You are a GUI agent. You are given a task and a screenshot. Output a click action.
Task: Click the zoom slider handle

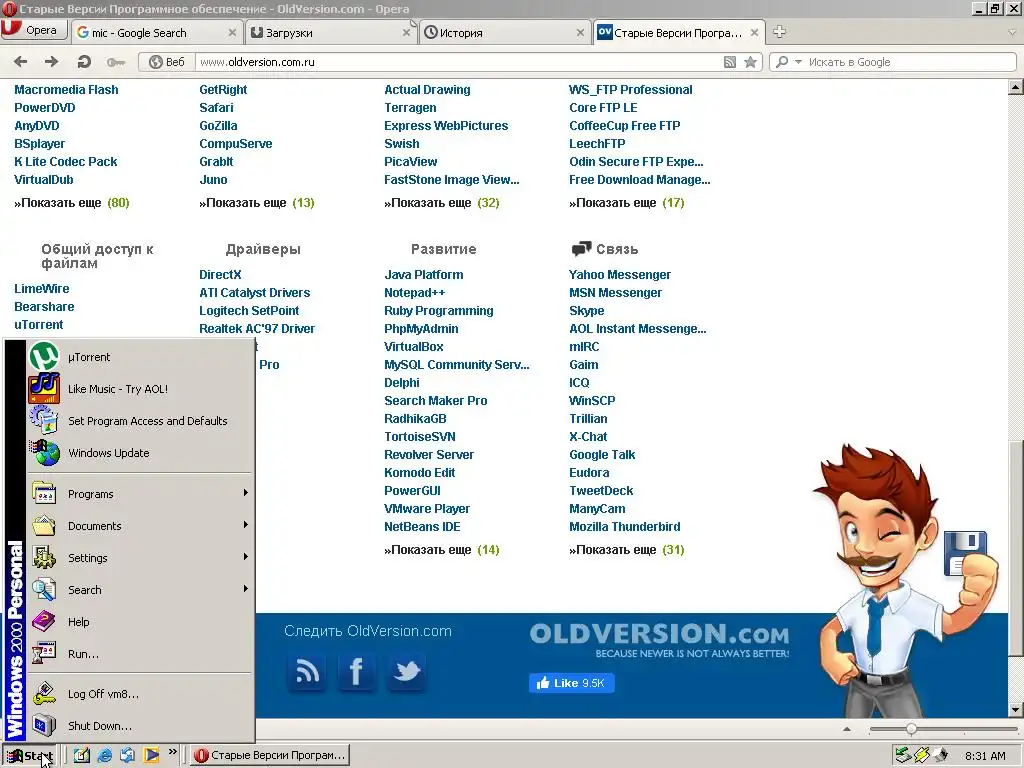coord(911,729)
